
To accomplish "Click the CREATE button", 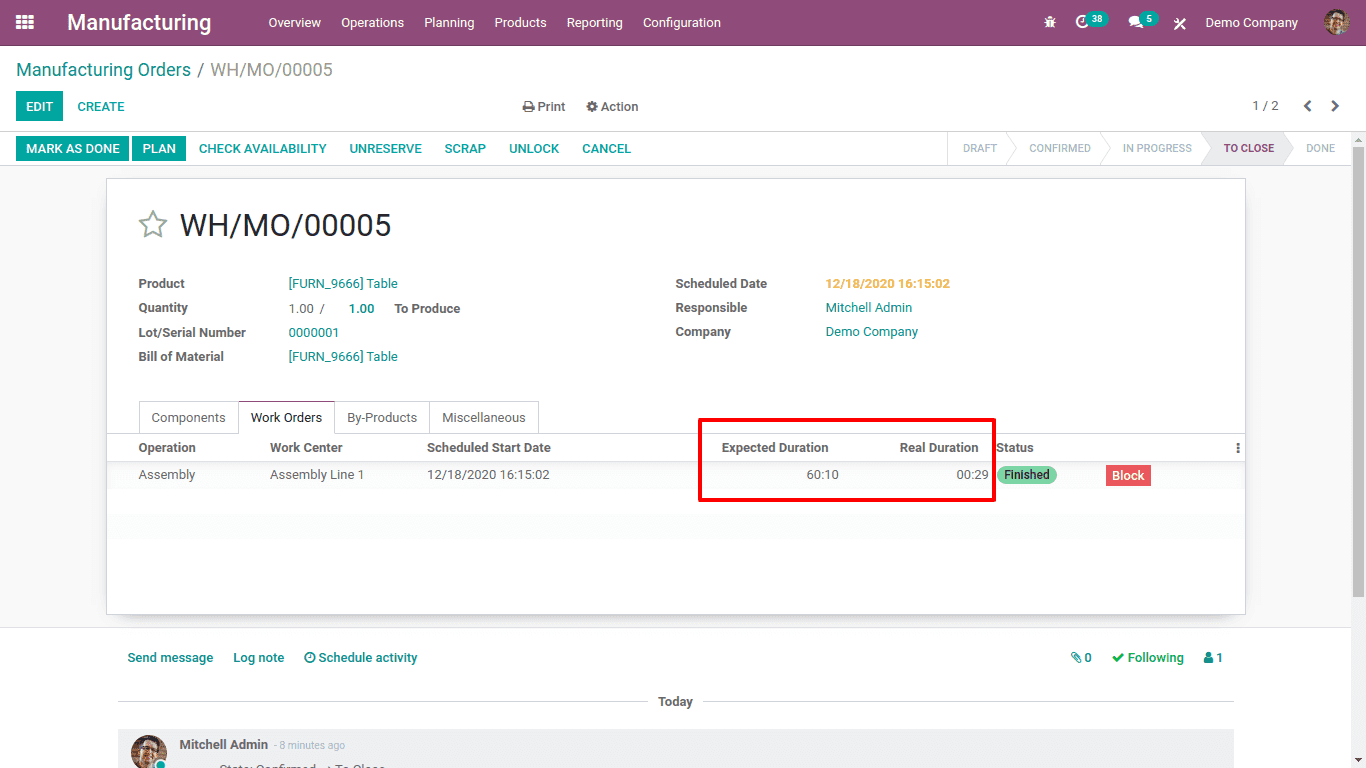I will (x=101, y=106).
